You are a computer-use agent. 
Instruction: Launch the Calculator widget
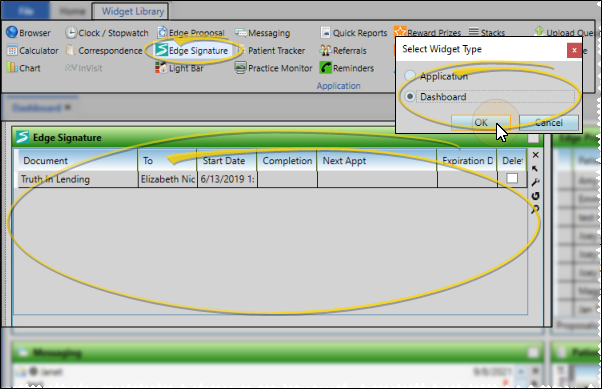point(33,50)
